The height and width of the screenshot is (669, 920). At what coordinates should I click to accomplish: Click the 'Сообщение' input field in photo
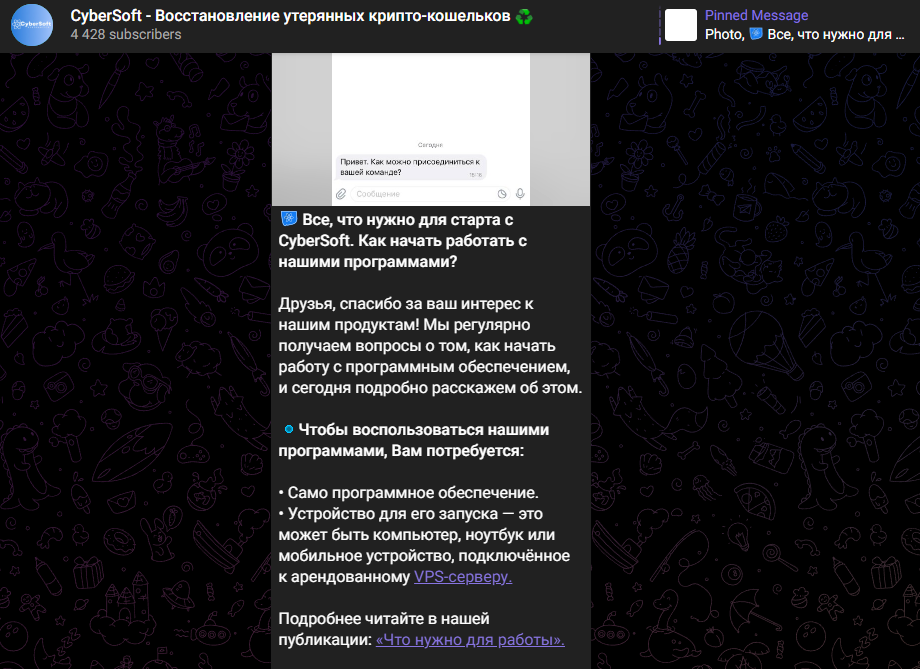click(x=430, y=194)
